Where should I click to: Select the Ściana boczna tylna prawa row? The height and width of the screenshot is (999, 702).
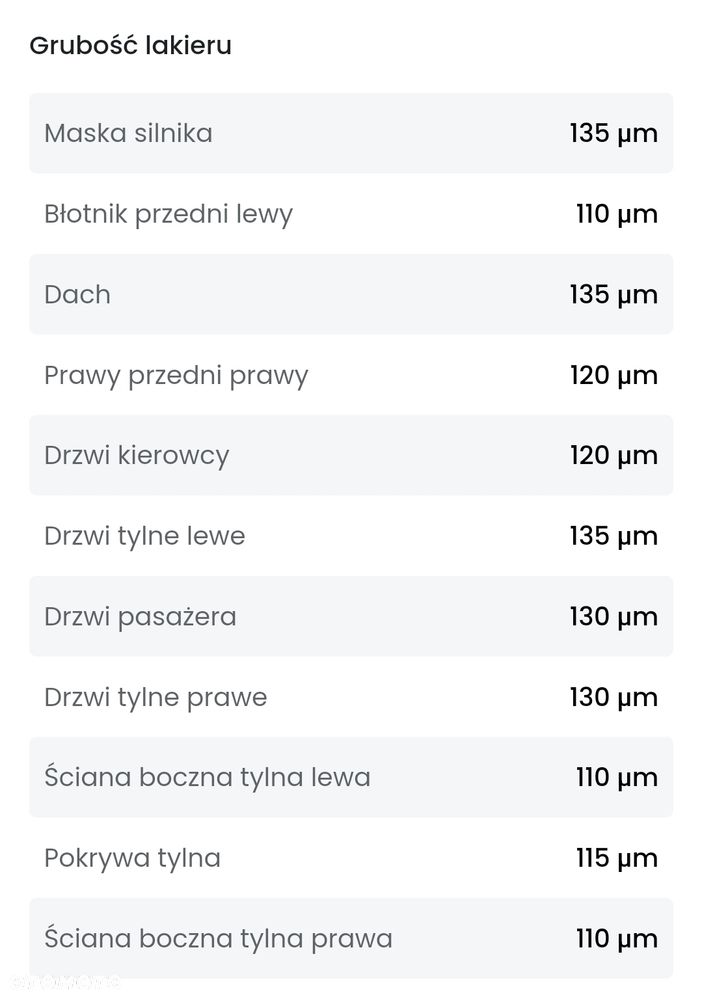(351, 939)
